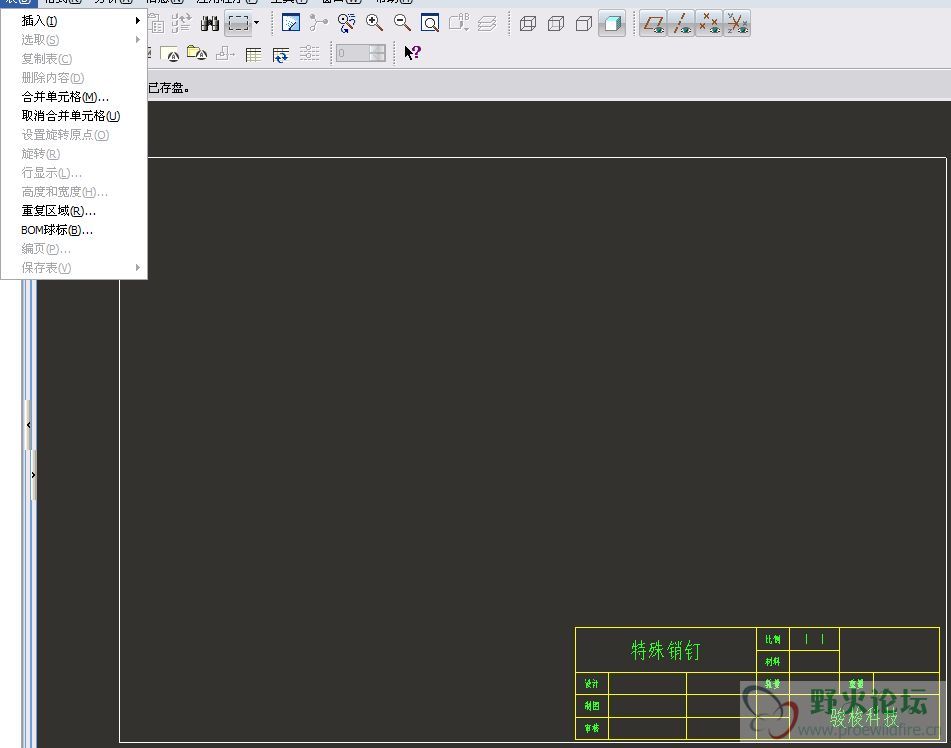The height and width of the screenshot is (748, 951).
Task: Open 重复区域(R)... menu entry
Action: pyautogui.click(x=74, y=211)
